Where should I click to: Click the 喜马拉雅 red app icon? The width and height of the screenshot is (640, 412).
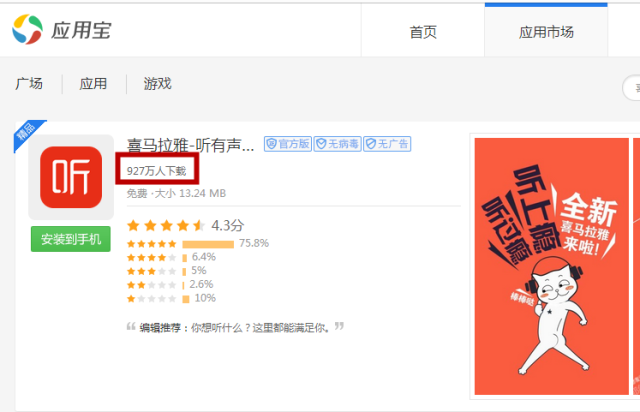click(71, 177)
